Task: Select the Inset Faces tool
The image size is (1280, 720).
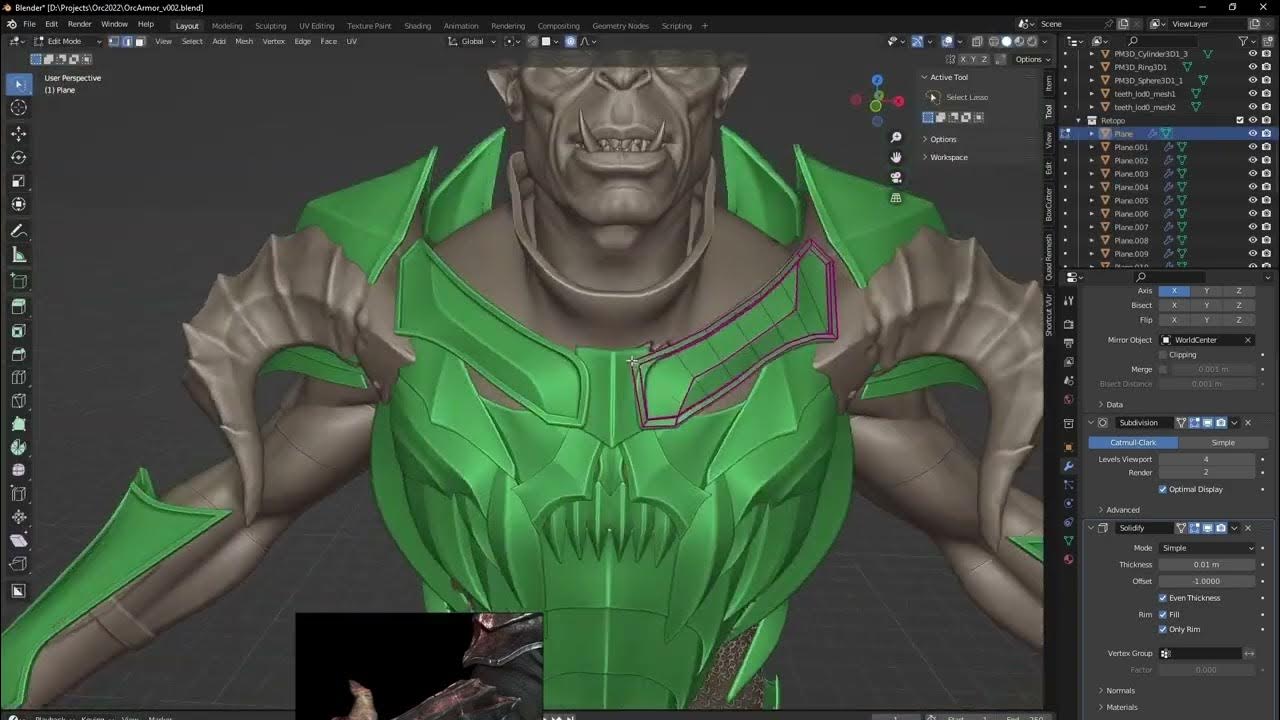Action: [18, 330]
